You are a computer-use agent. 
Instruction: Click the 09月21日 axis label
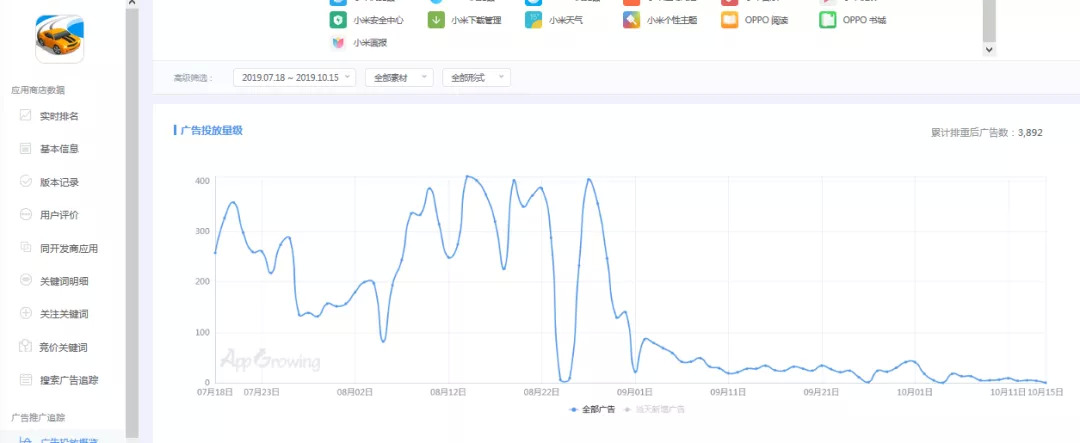(822, 392)
